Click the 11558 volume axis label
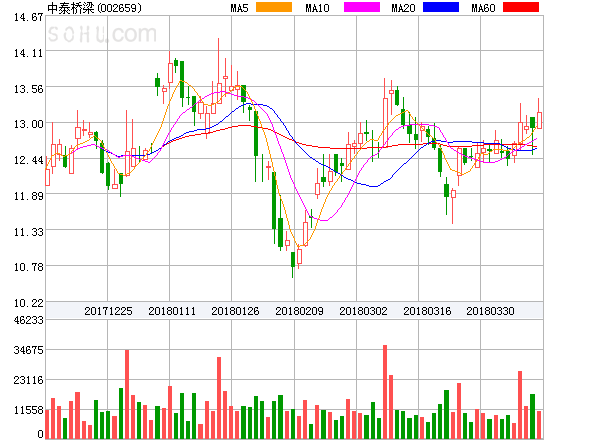600x440 pixels. pyautogui.click(x=28, y=411)
